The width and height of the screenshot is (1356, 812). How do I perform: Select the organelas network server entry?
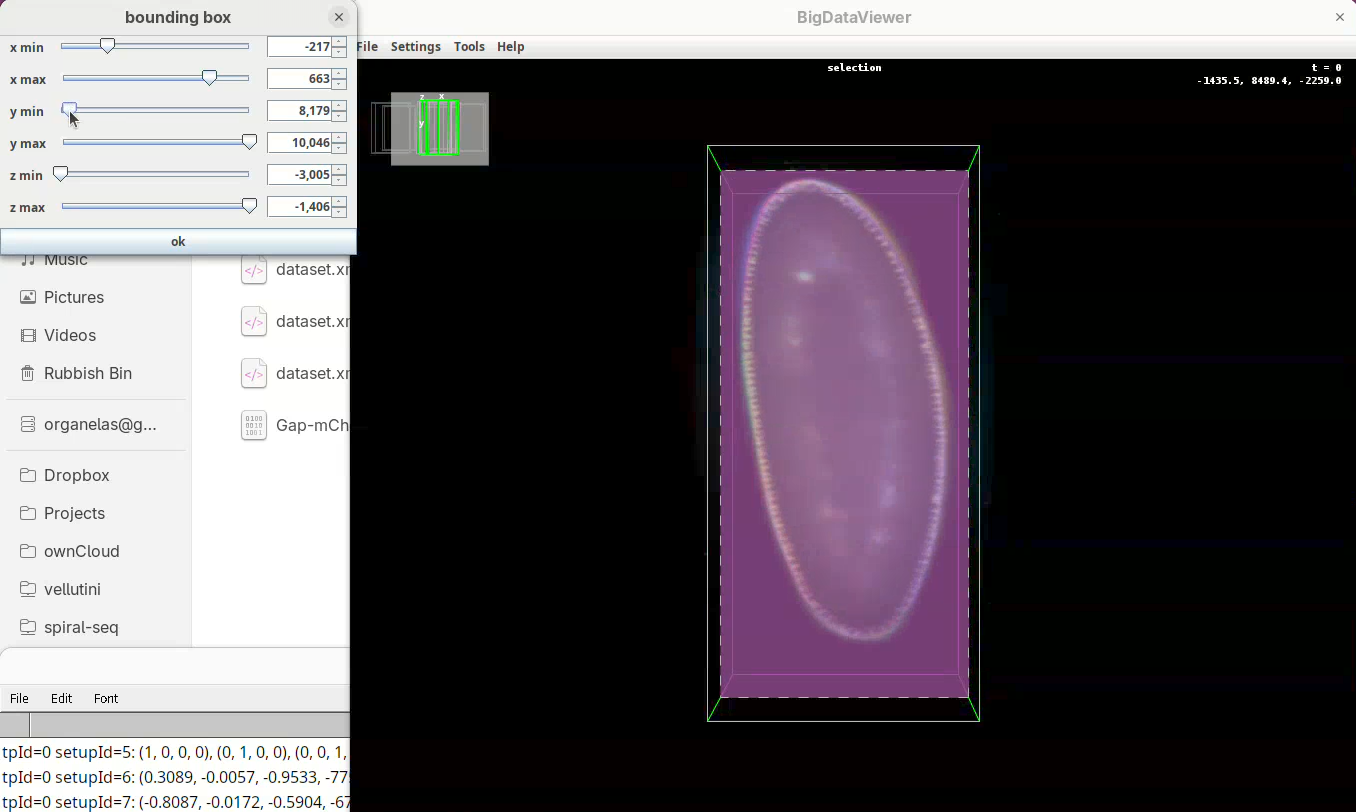click(x=99, y=424)
